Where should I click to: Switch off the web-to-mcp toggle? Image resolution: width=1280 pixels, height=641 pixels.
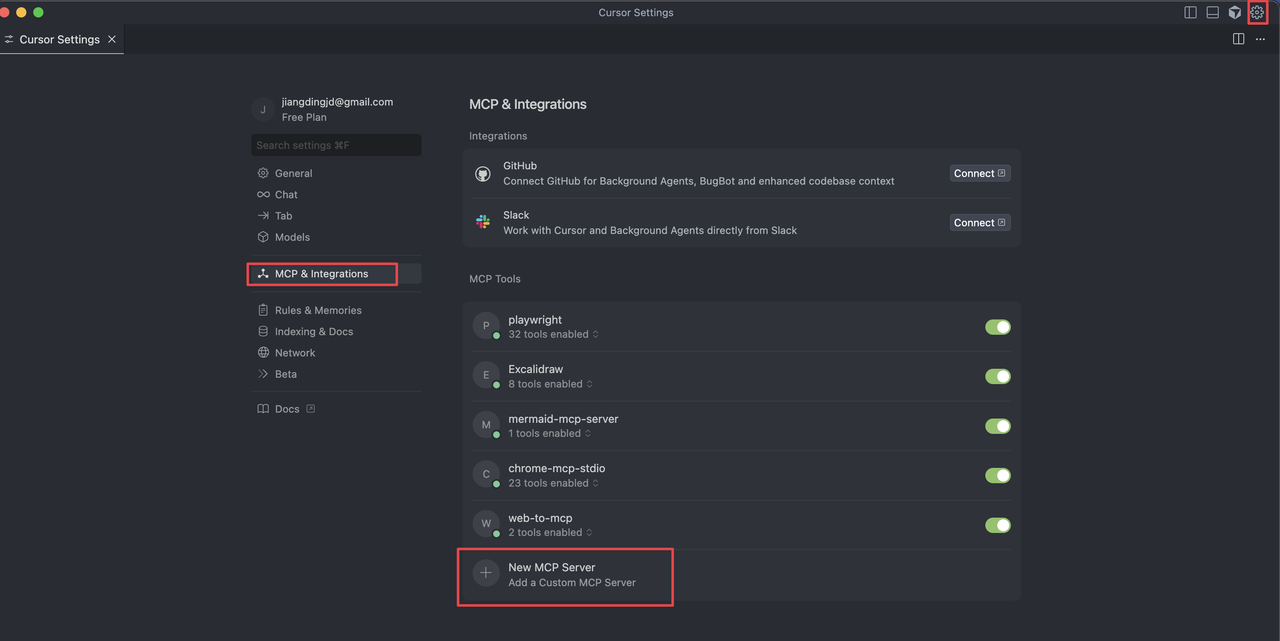click(x=997, y=525)
